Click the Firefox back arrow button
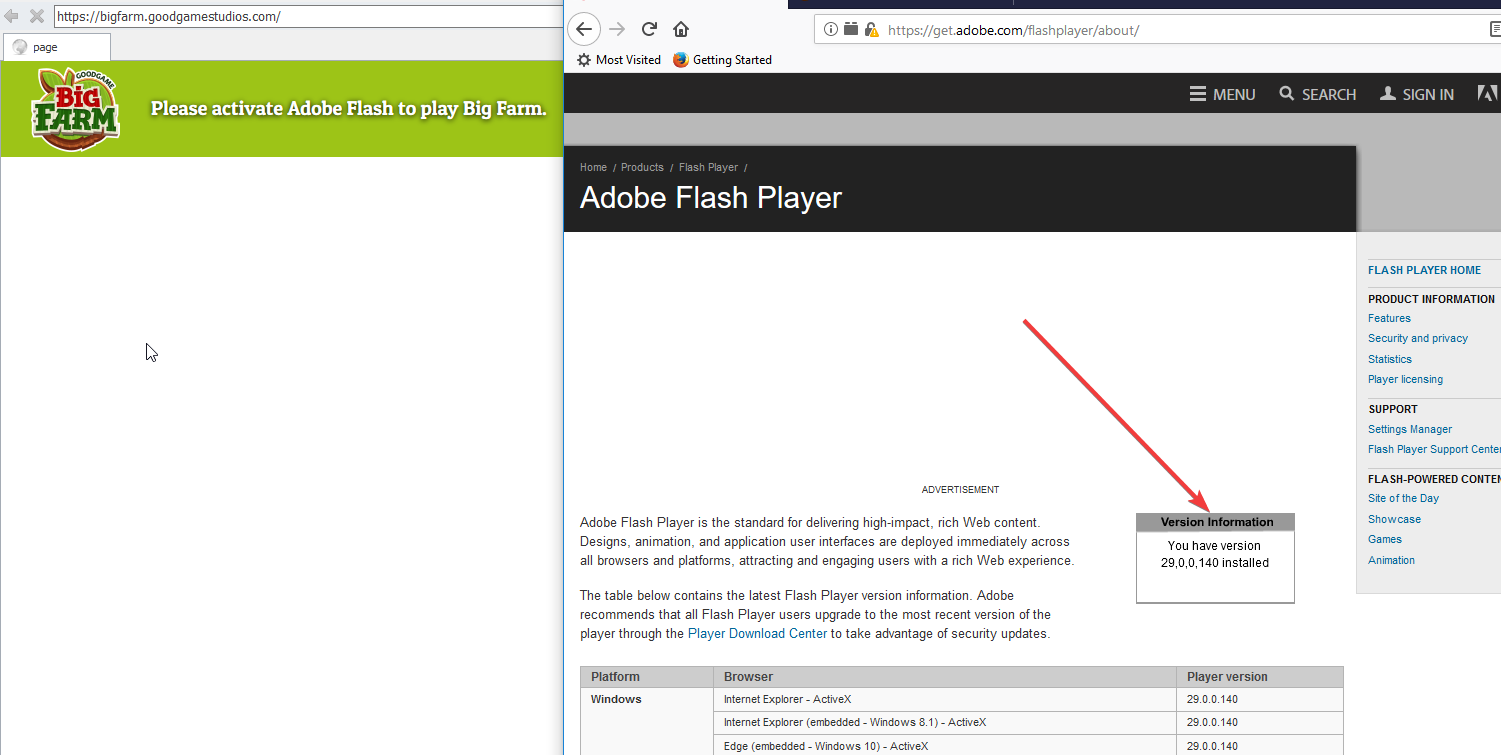This screenshot has height=755, width=1501. (x=585, y=29)
